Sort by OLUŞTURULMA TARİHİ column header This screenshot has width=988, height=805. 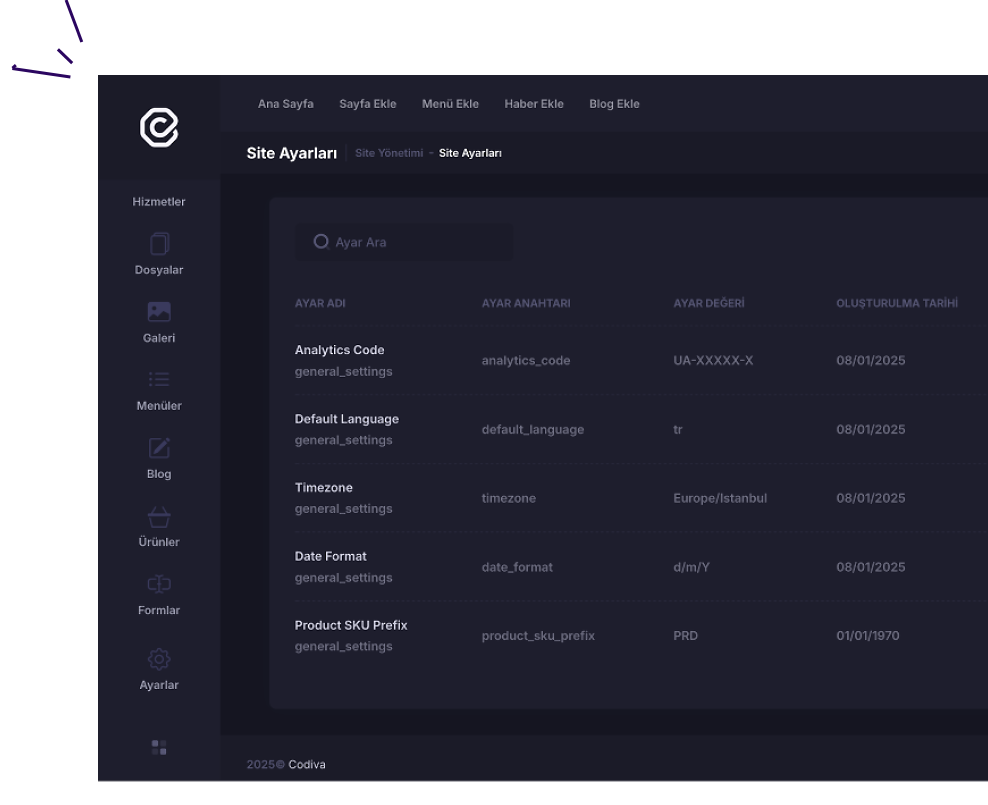[x=897, y=303]
